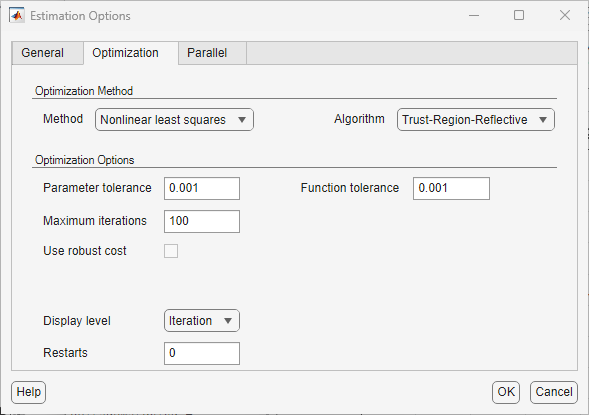The width and height of the screenshot is (589, 415).
Task: Open the Display level dropdown
Action: click(x=202, y=321)
